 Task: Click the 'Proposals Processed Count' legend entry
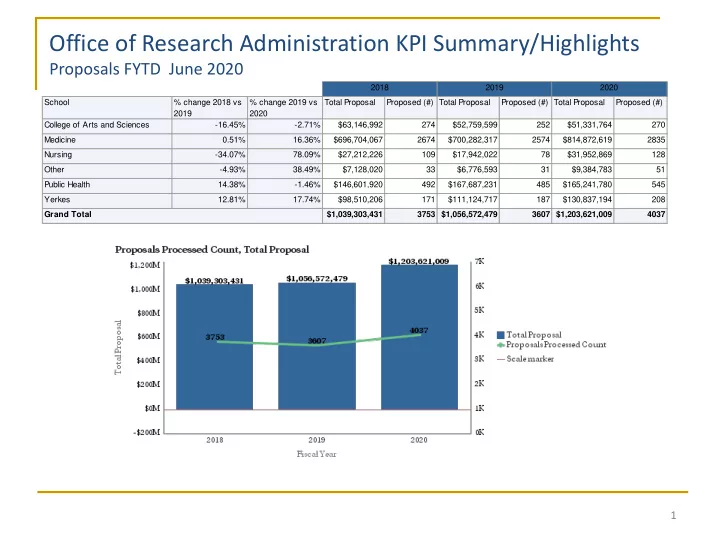(552, 345)
